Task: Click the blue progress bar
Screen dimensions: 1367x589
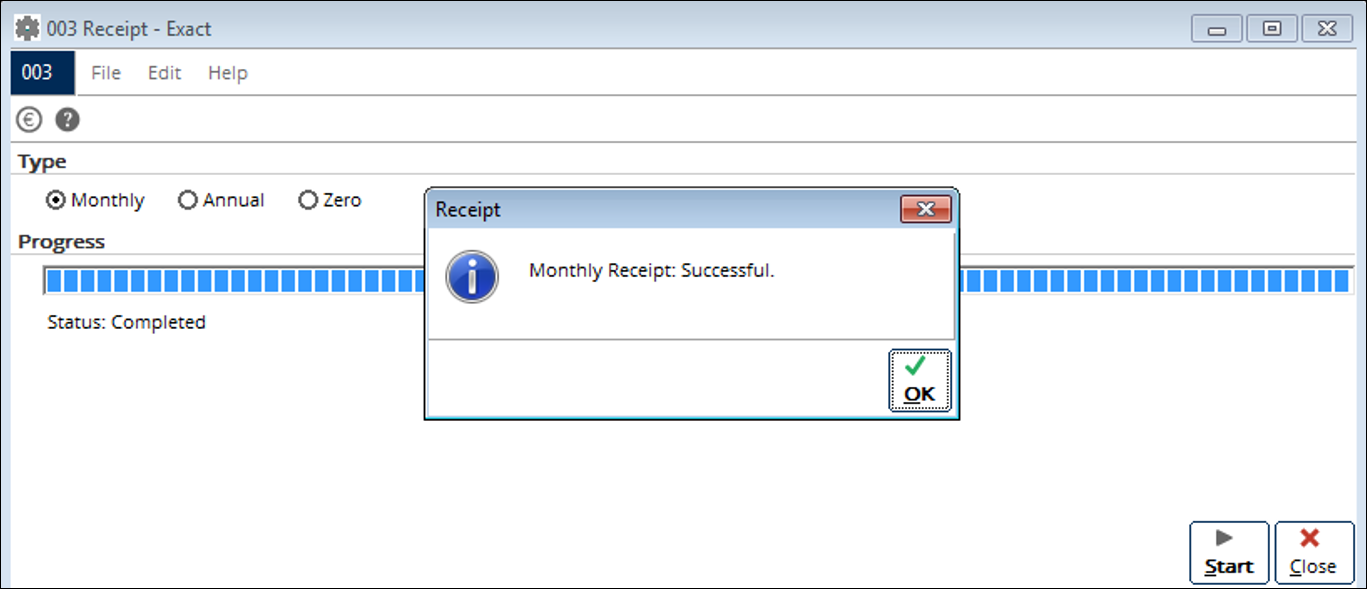Action: click(x=699, y=281)
